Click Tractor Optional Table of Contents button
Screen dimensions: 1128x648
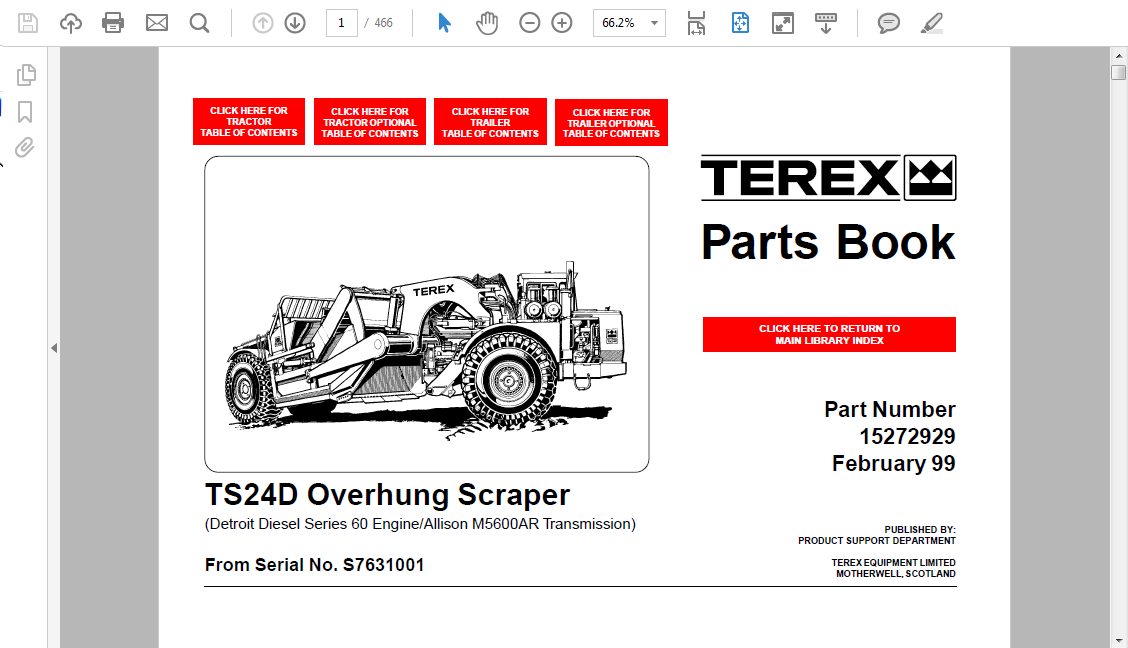click(370, 122)
